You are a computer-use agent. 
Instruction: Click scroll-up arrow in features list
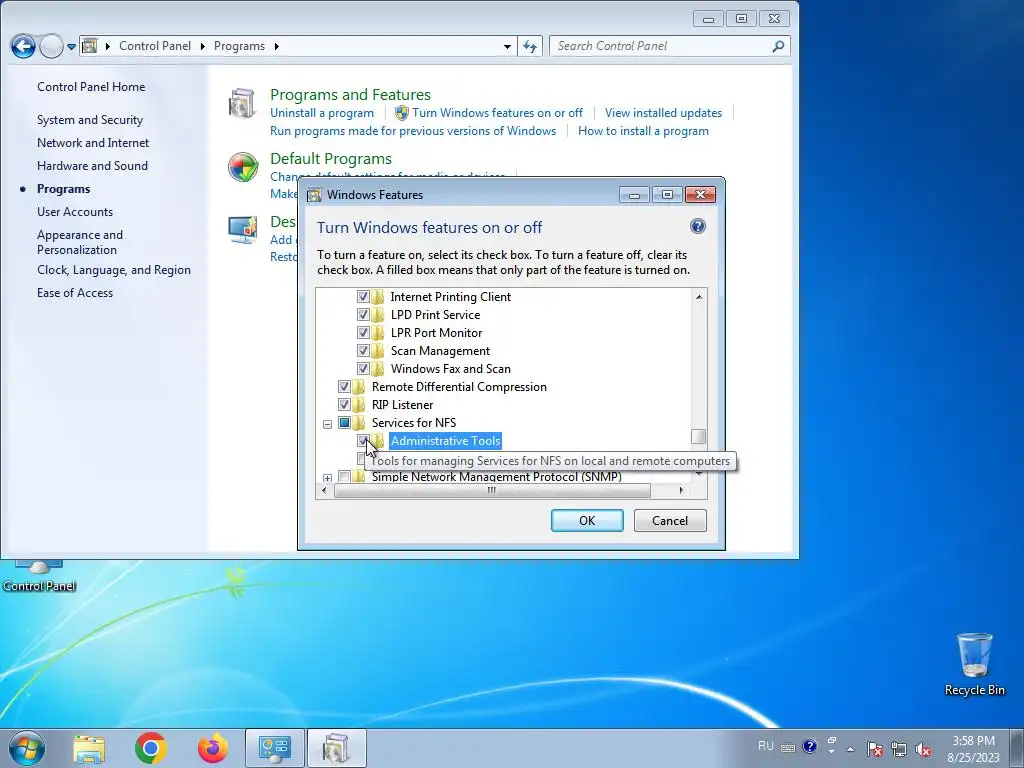[x=699, y=297]
